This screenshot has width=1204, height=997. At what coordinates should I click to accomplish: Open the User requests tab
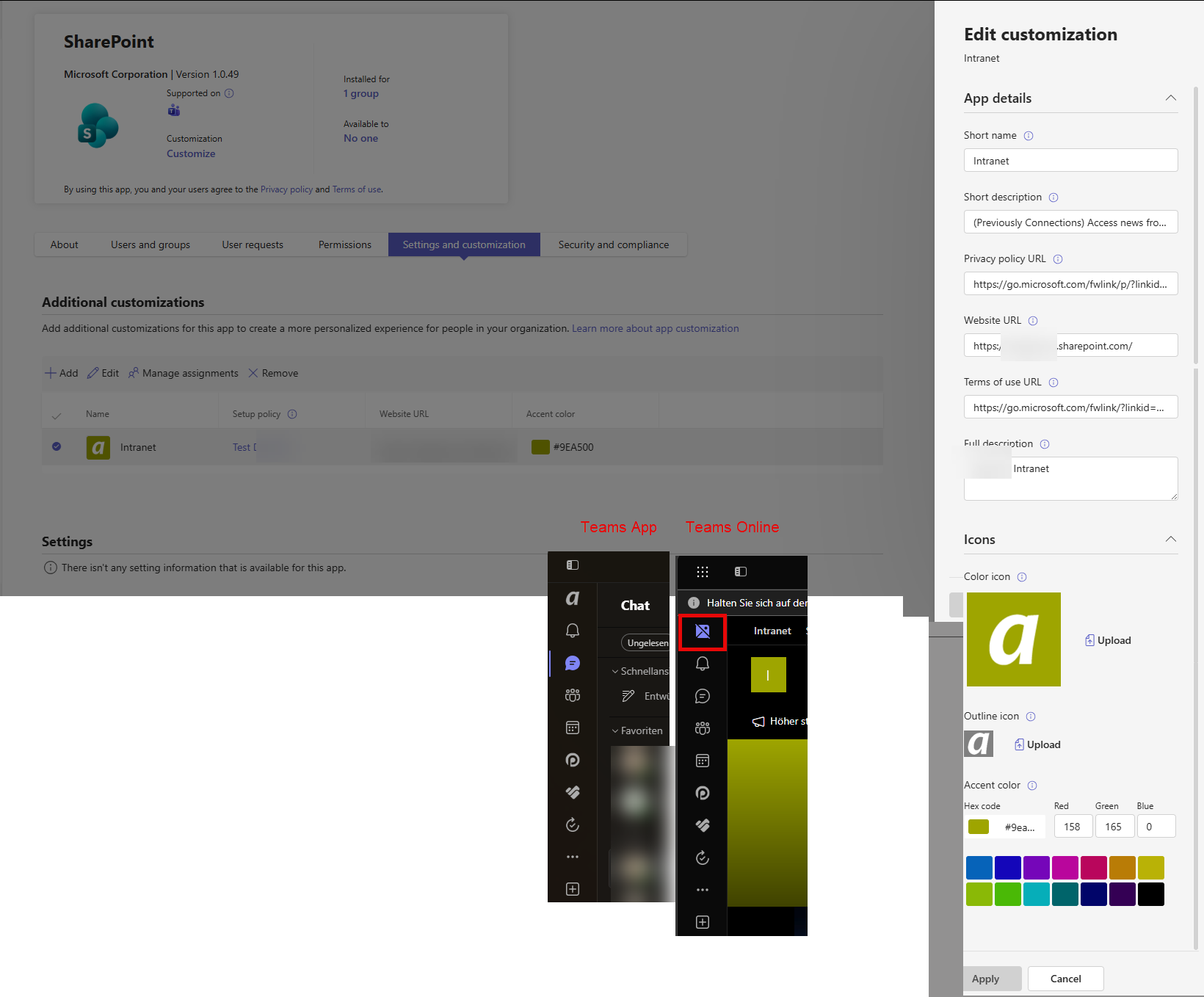[x=253, y=244]
